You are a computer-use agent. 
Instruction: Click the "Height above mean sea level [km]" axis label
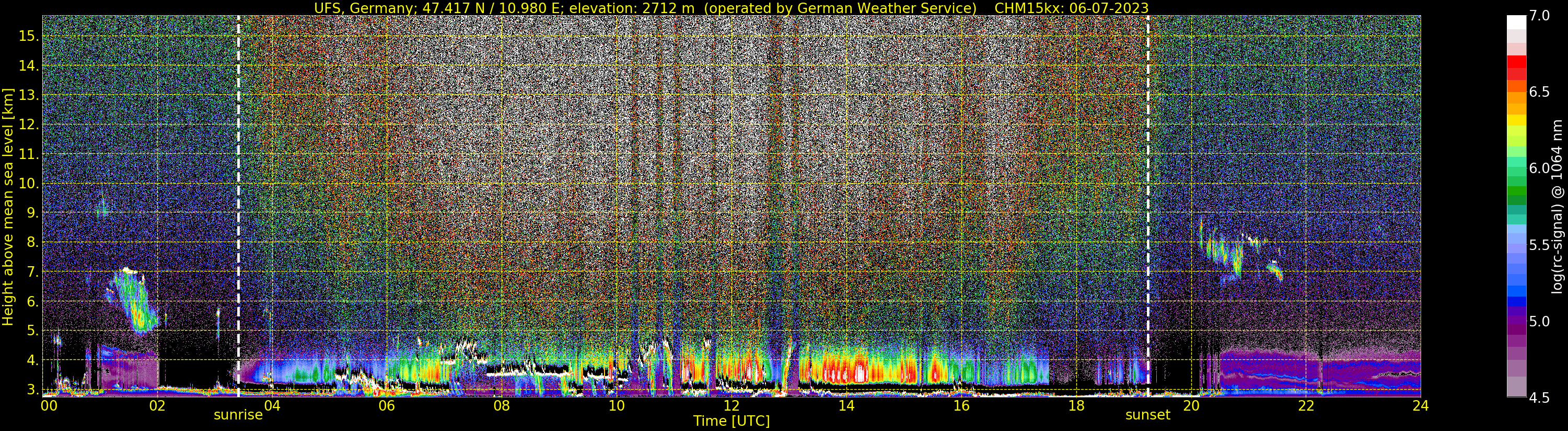coord(8,206)
